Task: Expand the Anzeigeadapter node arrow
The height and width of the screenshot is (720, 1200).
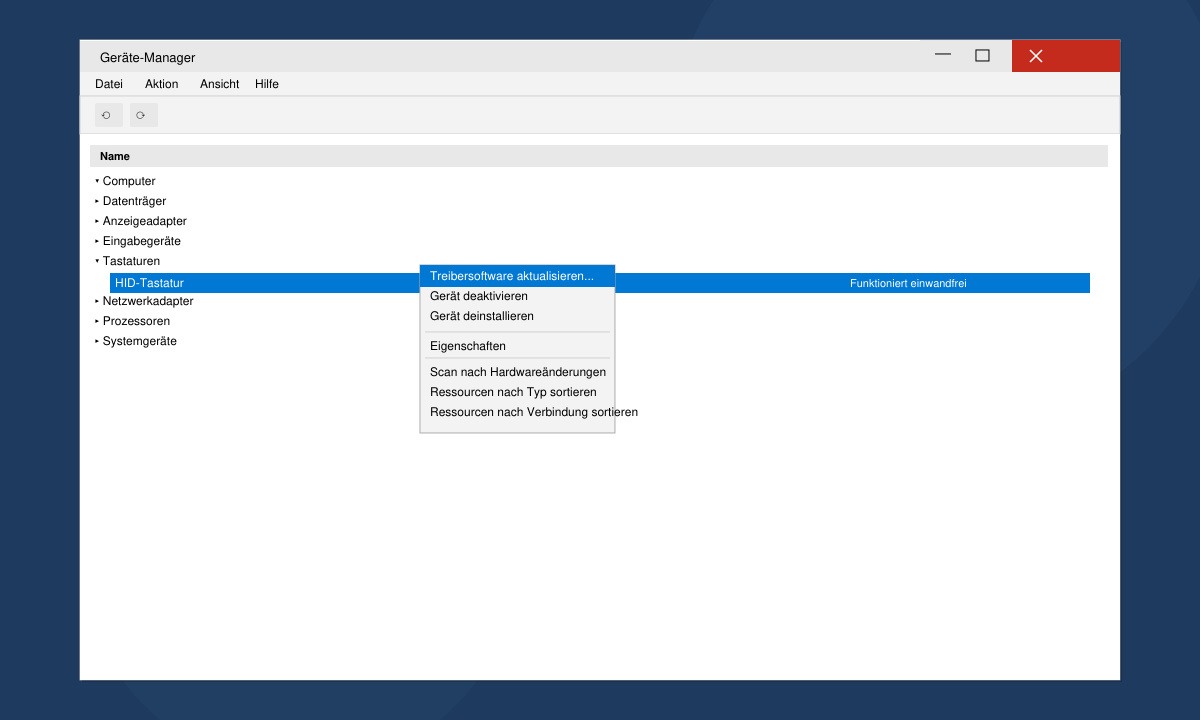Action: coord(97,221)
